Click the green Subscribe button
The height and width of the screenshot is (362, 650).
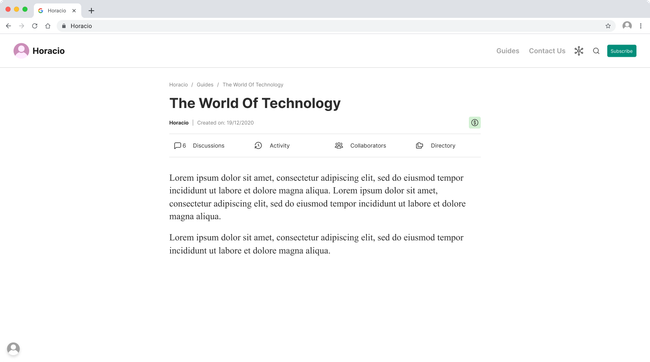point(621,51)
